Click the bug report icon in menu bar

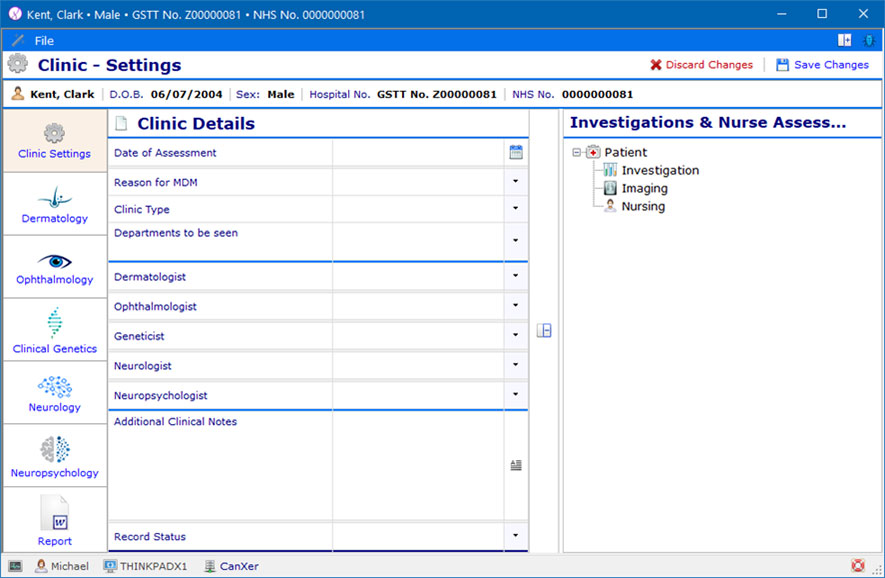[869, 40]
